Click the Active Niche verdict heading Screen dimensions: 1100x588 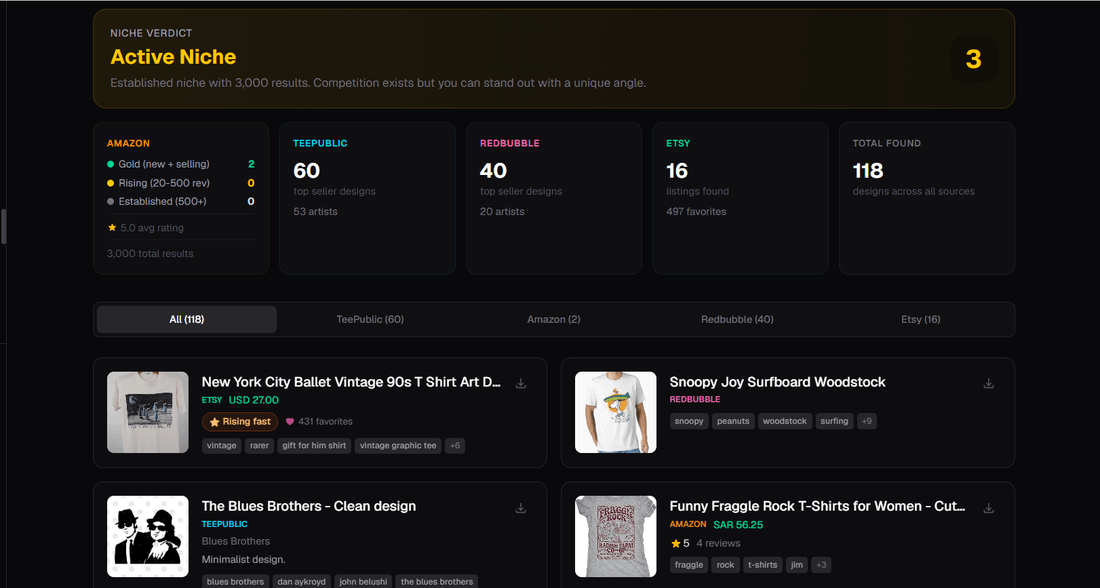[173, 57]
